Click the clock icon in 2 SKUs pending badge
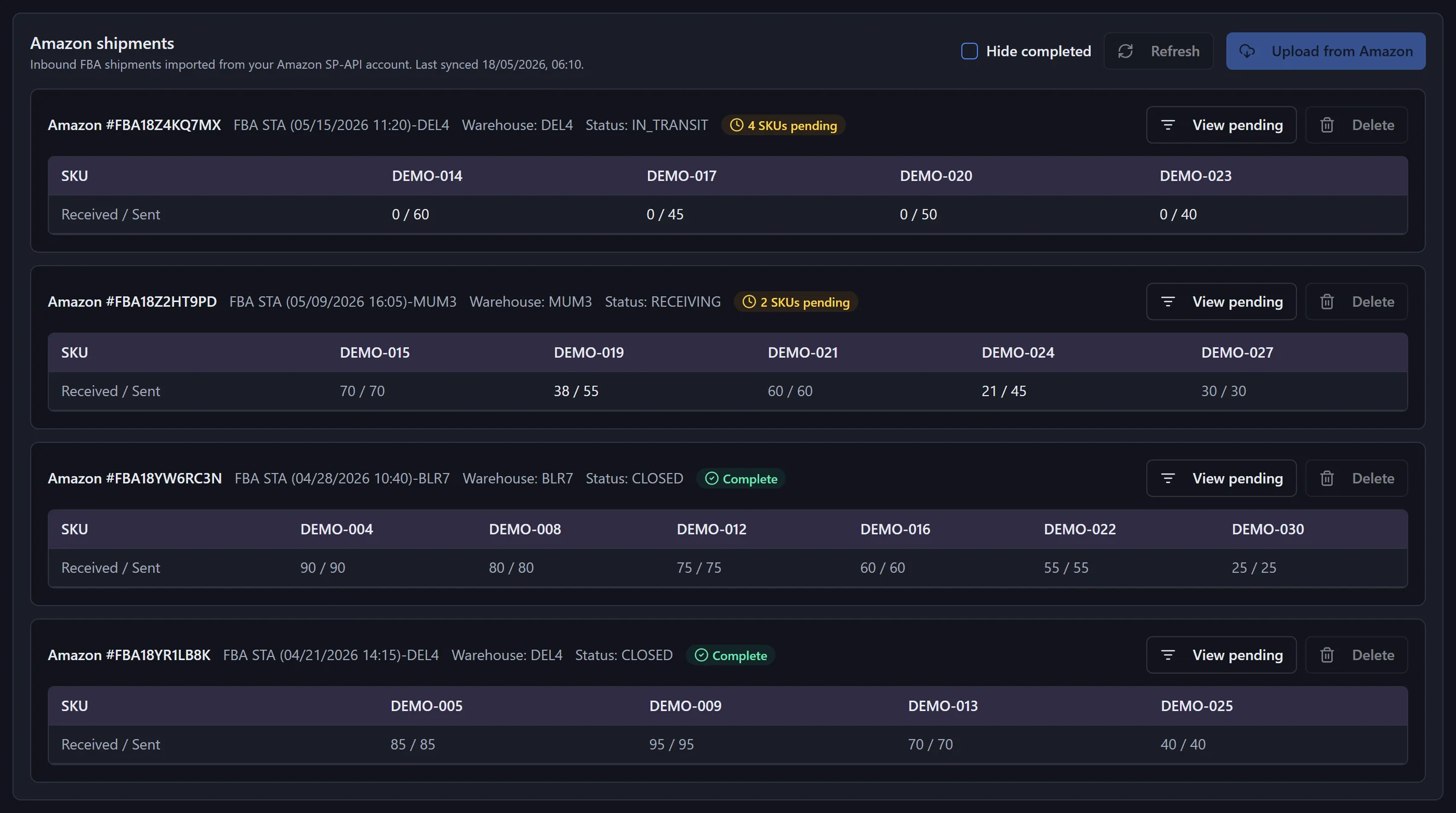 coord(749,302)
